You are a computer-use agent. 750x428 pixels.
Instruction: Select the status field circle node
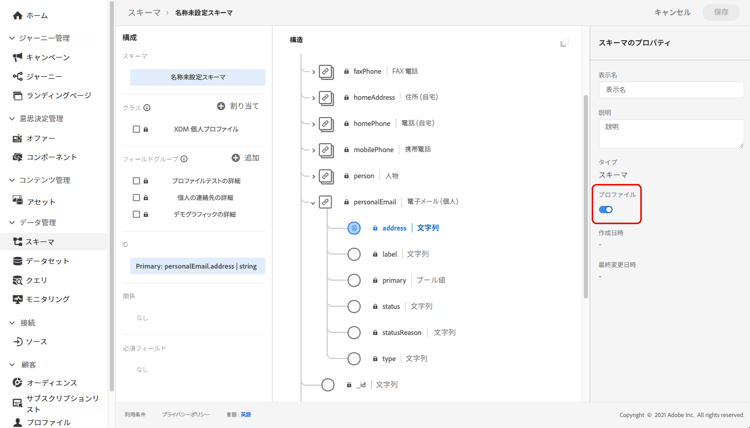(x=354, y=306)
